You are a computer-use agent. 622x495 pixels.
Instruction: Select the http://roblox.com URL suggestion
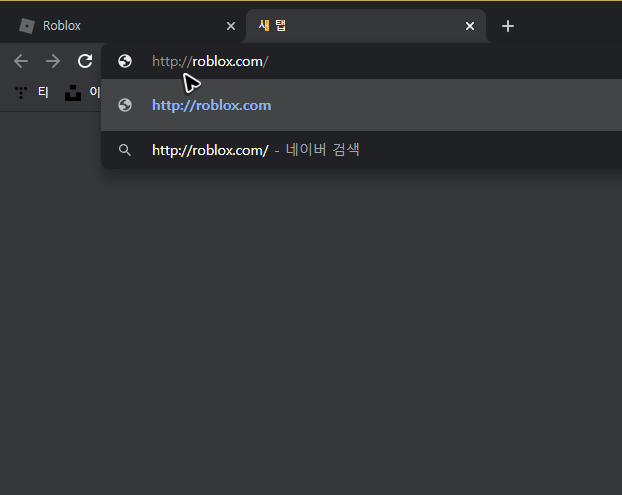tap(361, 105)
